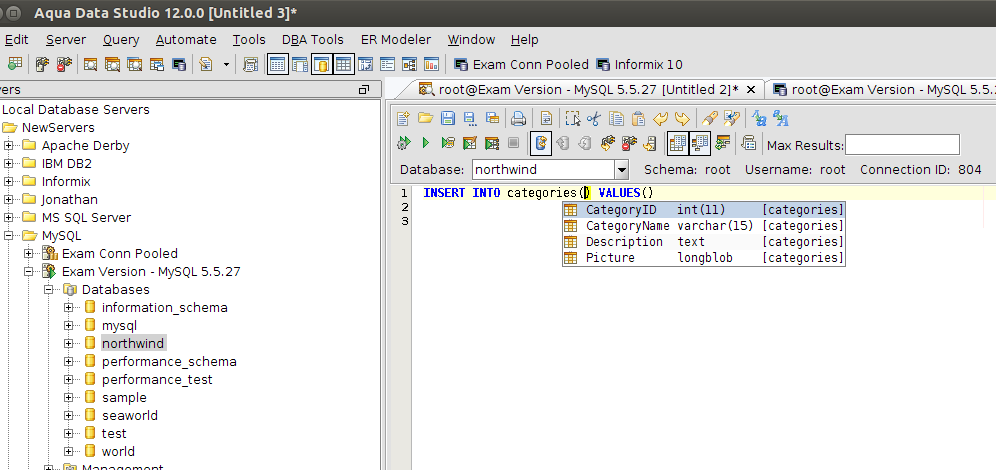This screenshot has width=996, height=470.
Task: Open the small dropdown arrow in main toolbar
Action: click(225, 64)
